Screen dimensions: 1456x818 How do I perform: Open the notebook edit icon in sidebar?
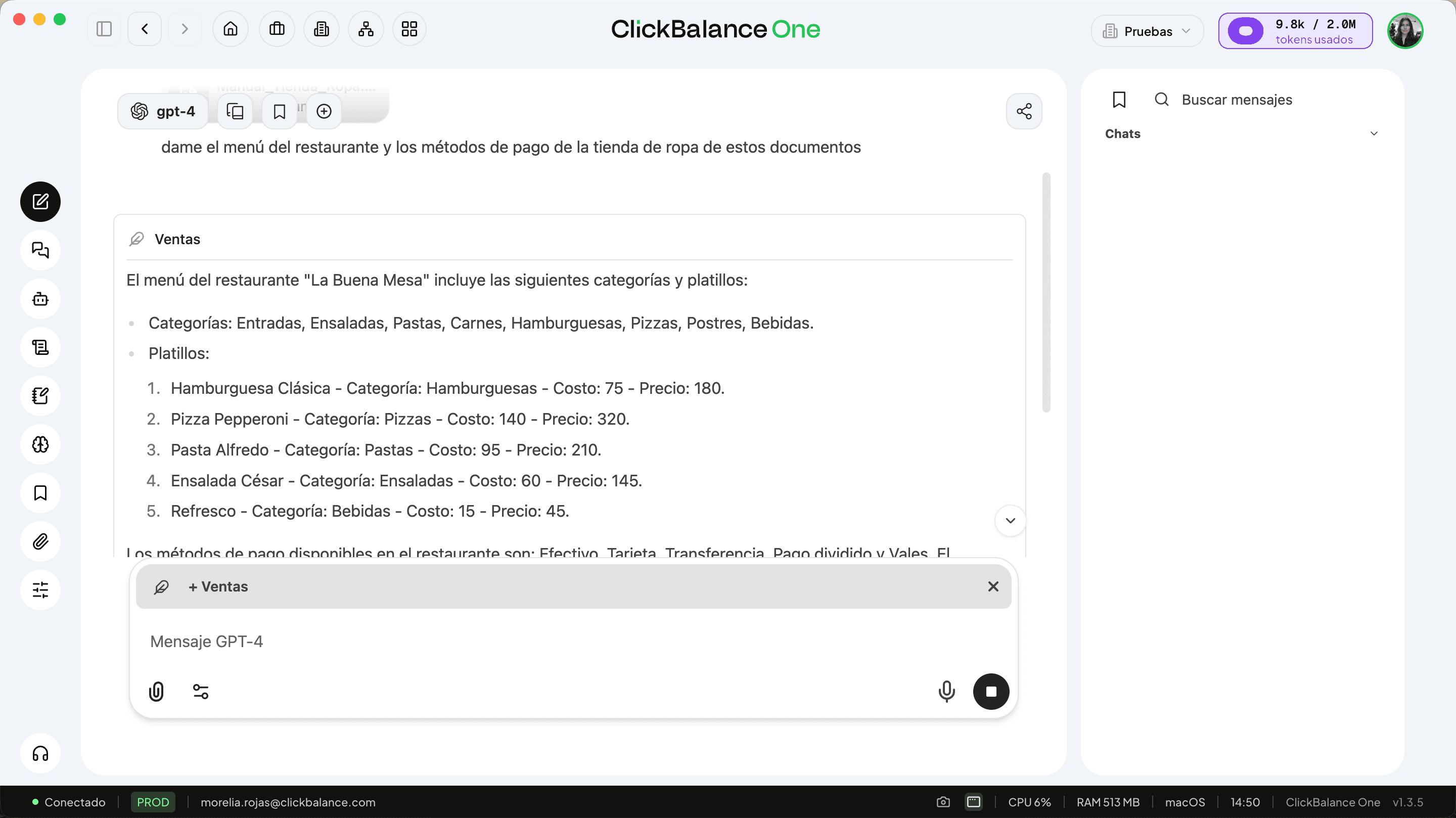point(40,396)
